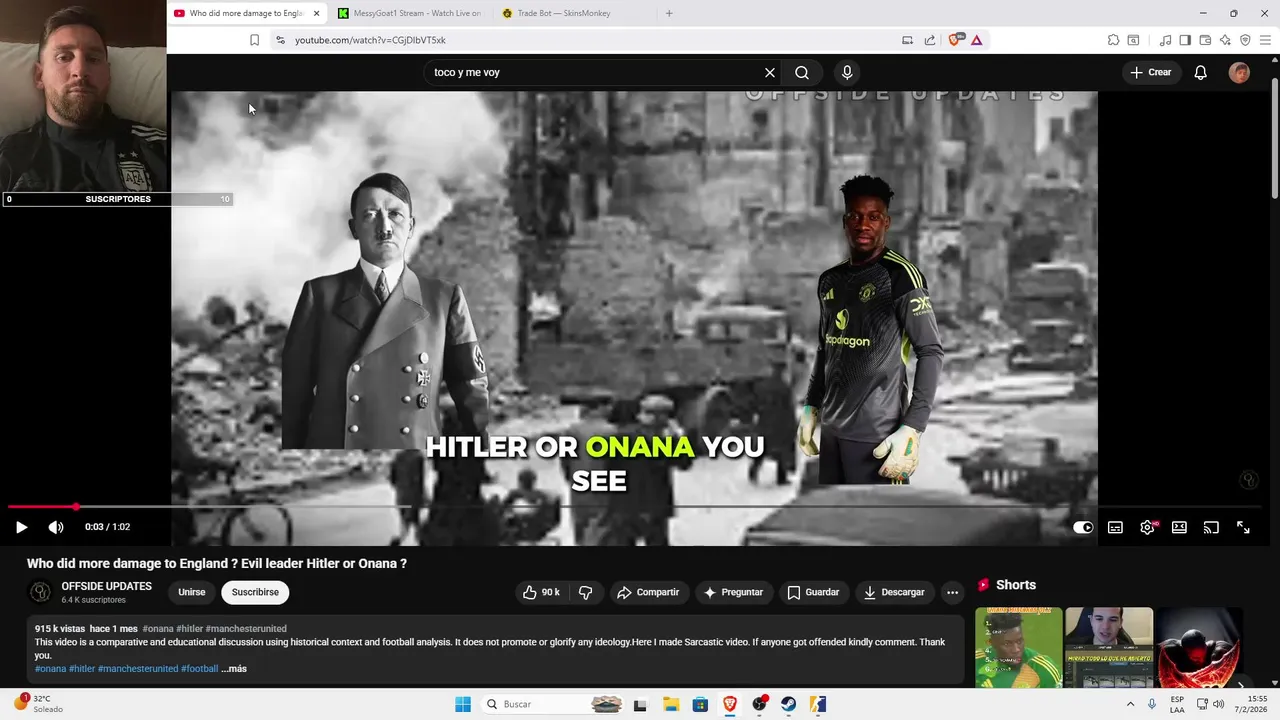Enter fullscreen mode
Screen dimensions: 1280x720
click(1243, 527)
